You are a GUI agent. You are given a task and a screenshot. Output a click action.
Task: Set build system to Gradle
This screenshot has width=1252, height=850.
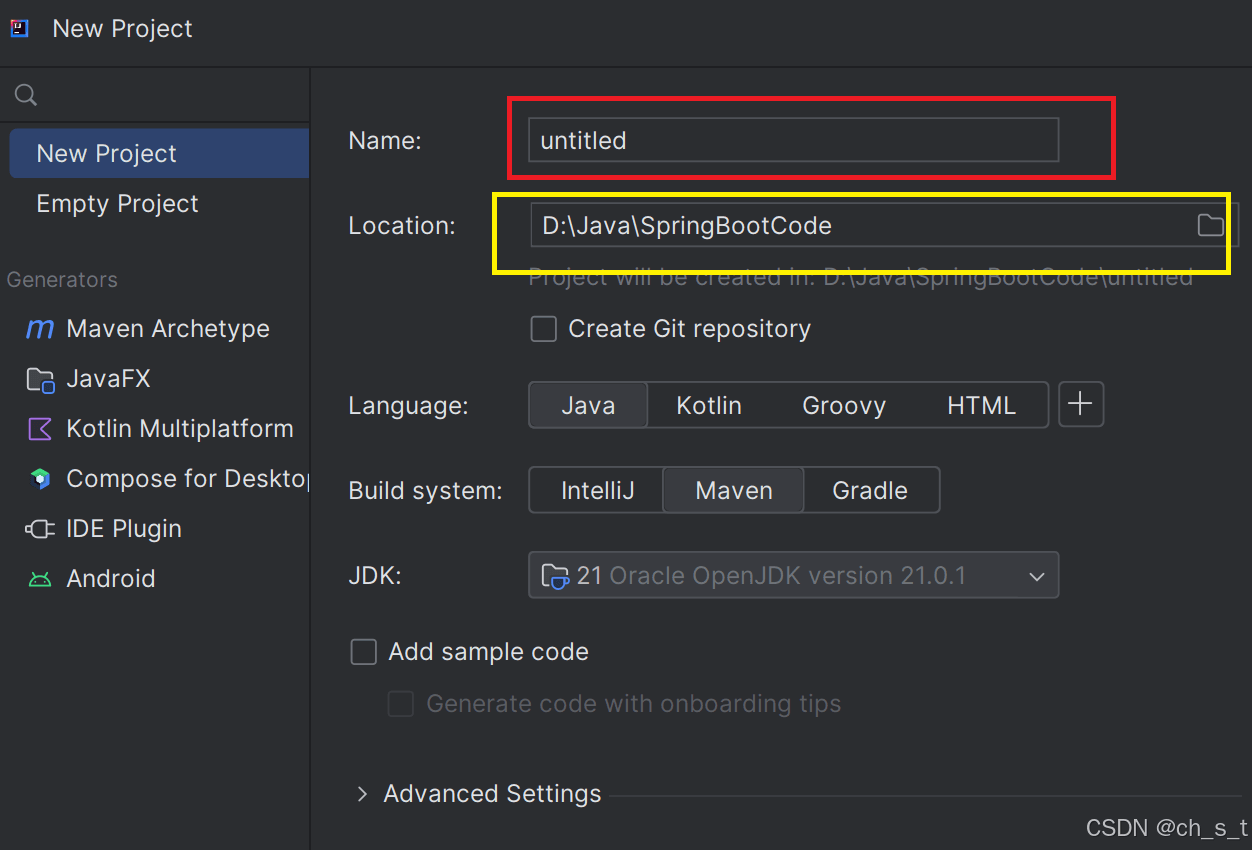870,490
